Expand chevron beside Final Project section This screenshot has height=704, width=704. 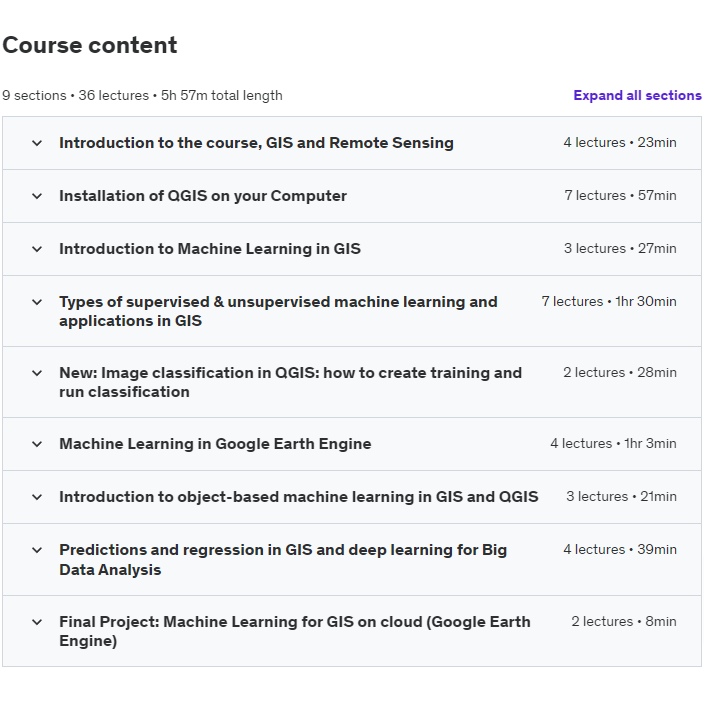(37, 622)
